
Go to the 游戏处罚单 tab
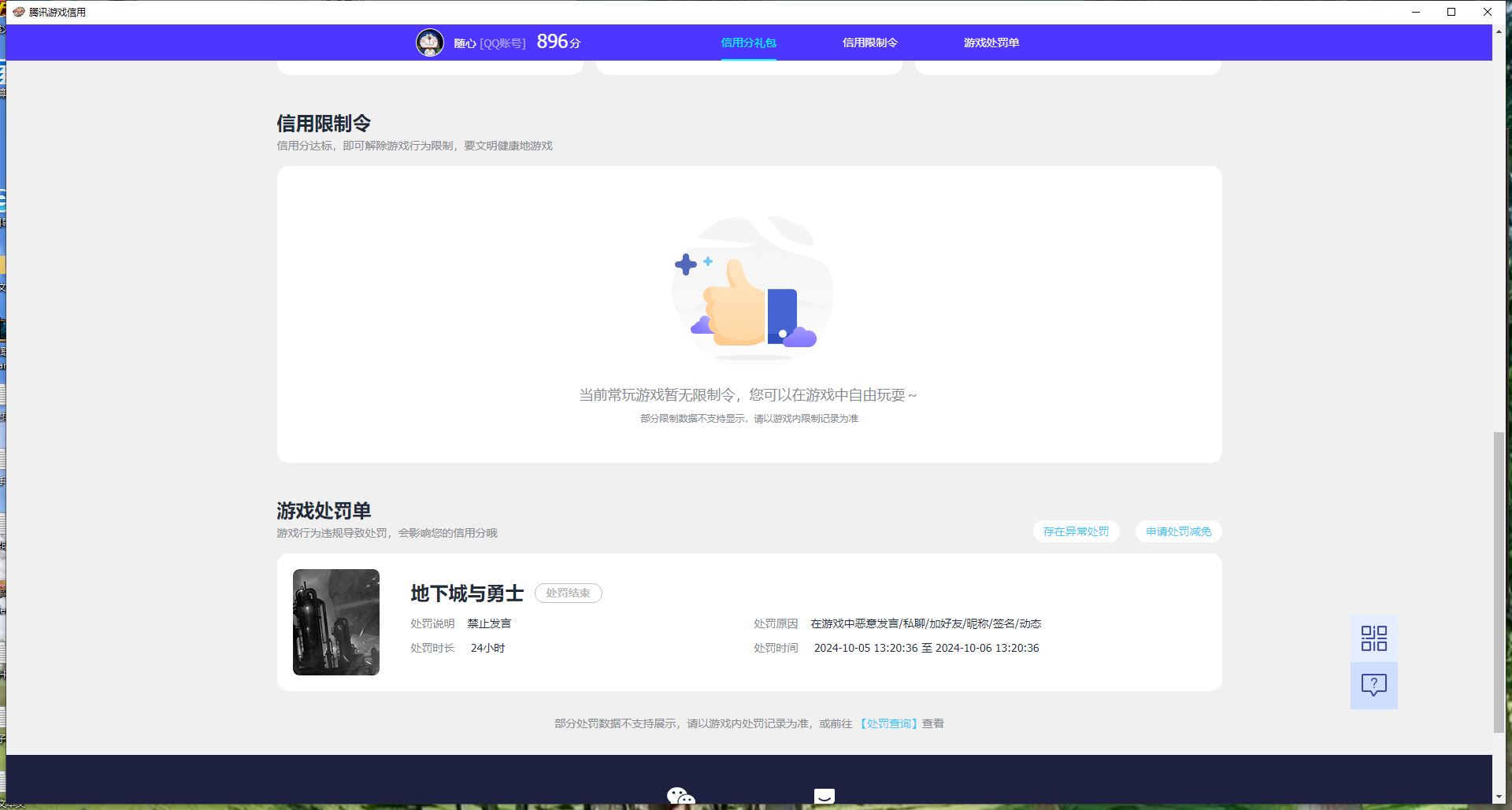(x=991, y=43)
